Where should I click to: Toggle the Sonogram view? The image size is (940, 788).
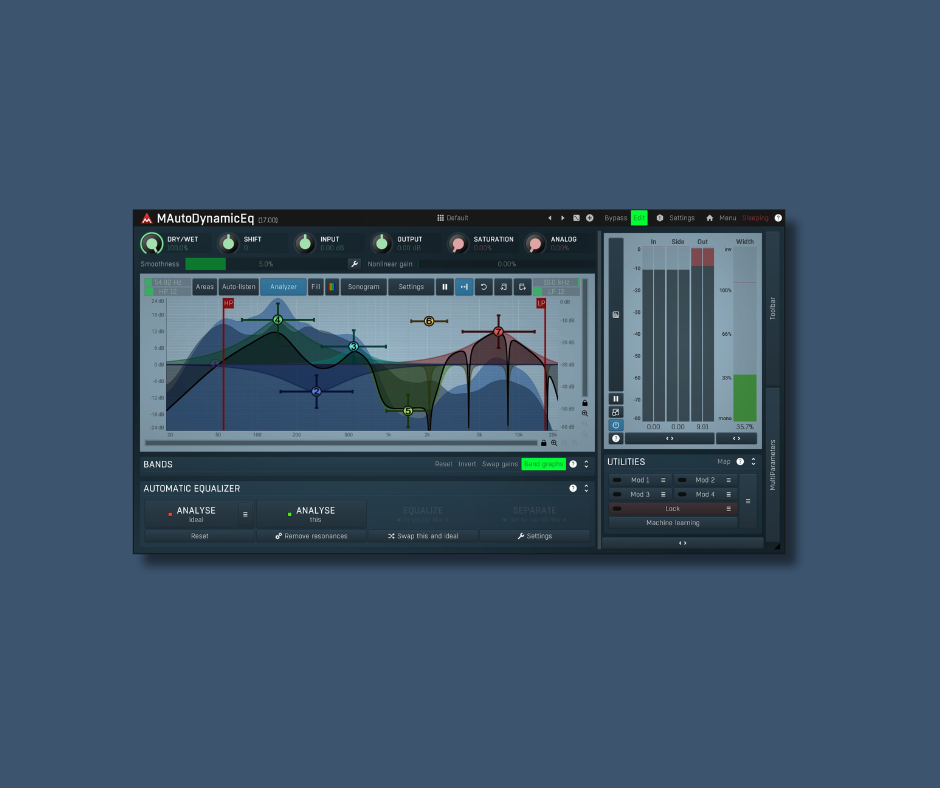363,287
